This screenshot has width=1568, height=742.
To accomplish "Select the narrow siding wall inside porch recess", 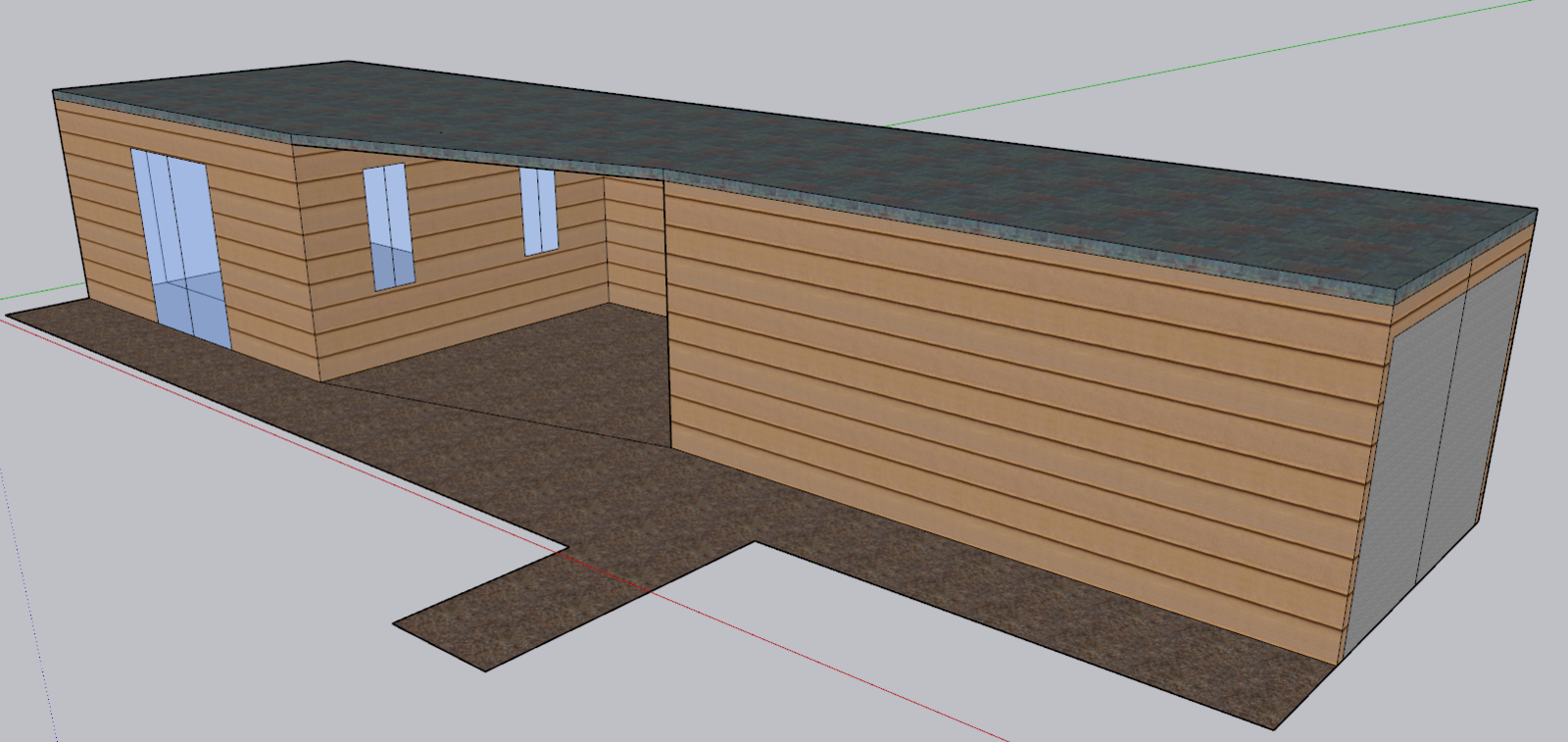I will pos(634,245).
